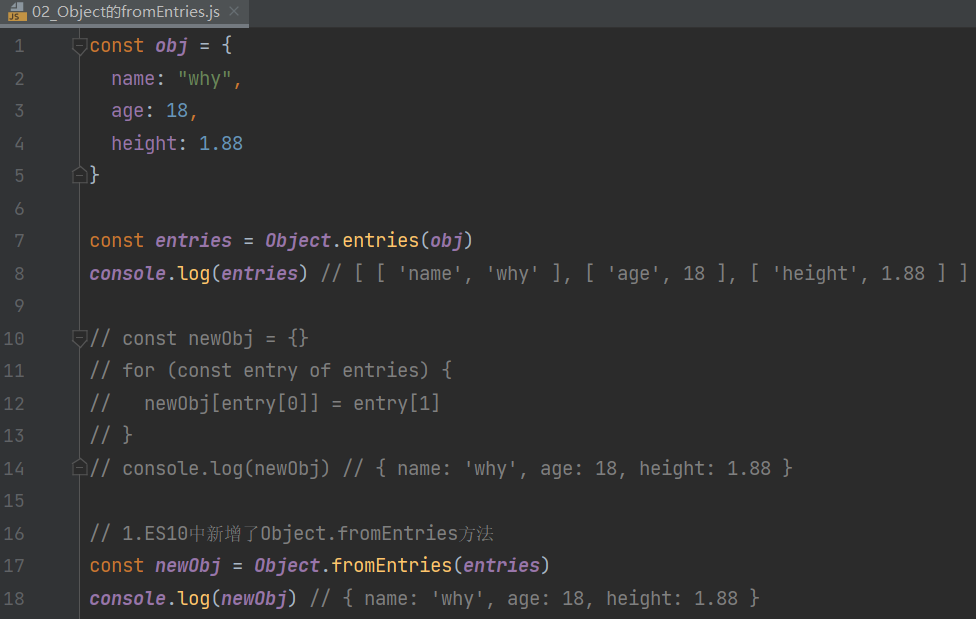Click line number 12 in the gutter
The height and width of the screenshot is (619, 976).
click(14, 404)
